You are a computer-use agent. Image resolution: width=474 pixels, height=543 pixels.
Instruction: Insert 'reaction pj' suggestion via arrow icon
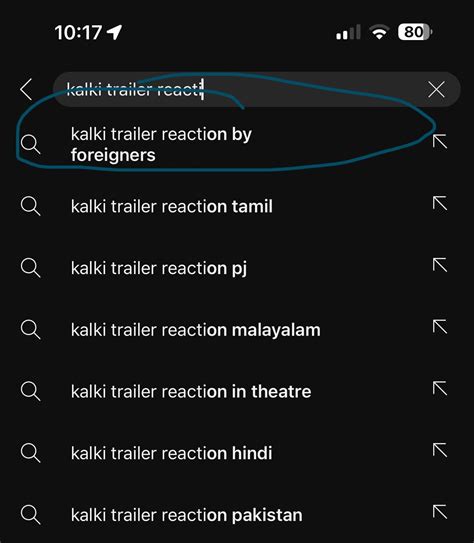point(440,265)
